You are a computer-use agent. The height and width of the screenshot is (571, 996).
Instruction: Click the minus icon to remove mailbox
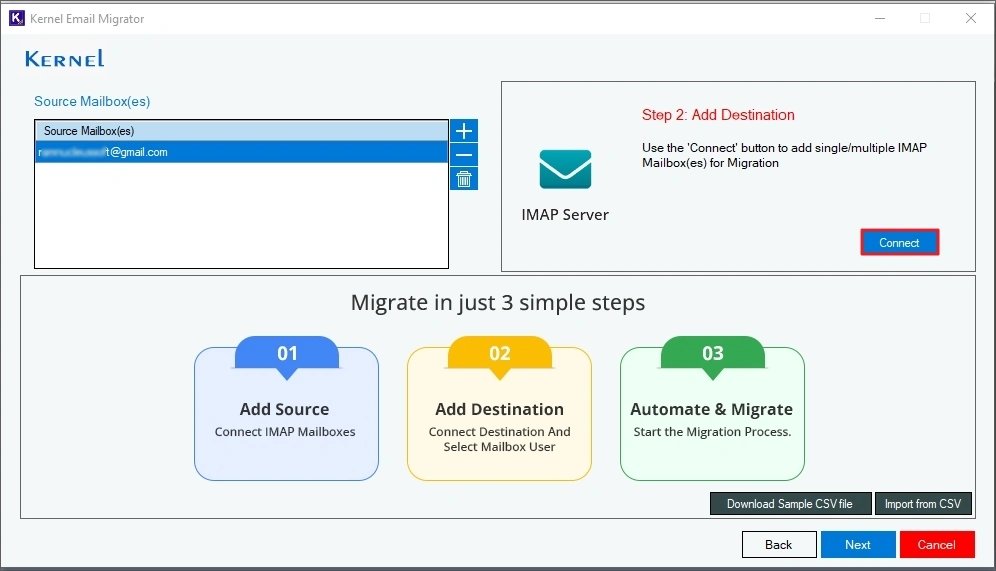(464, 155)
